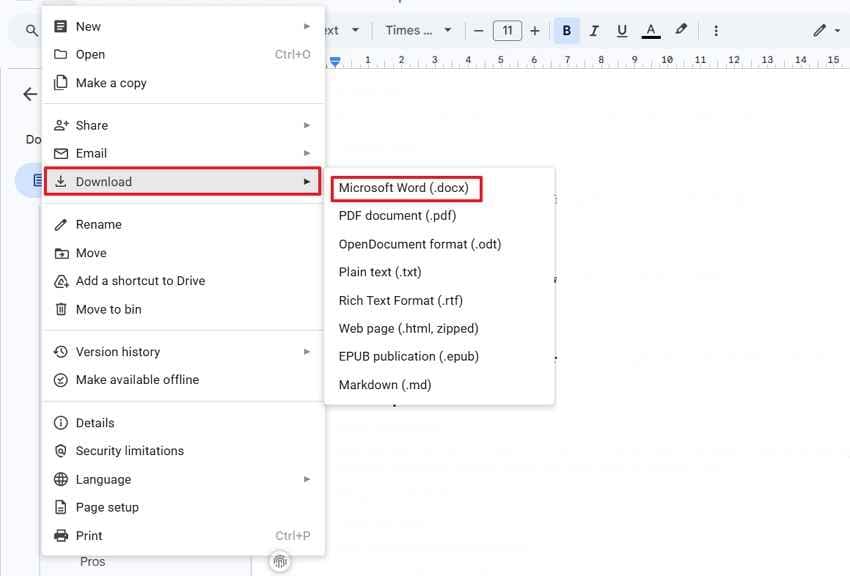Click the Move folder icon

pos(61,253)
